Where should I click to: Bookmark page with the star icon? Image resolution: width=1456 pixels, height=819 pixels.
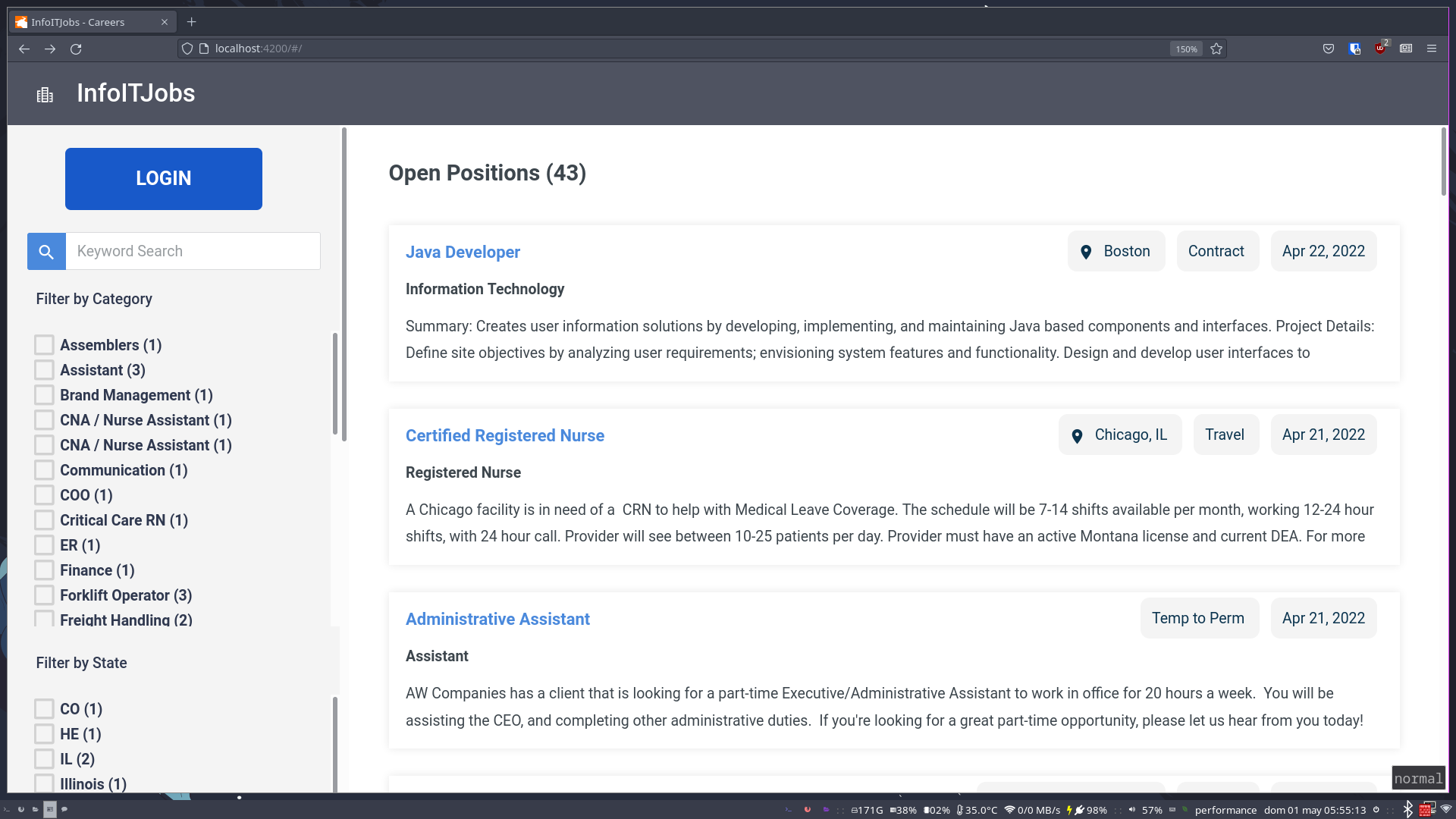[1216, 49]
